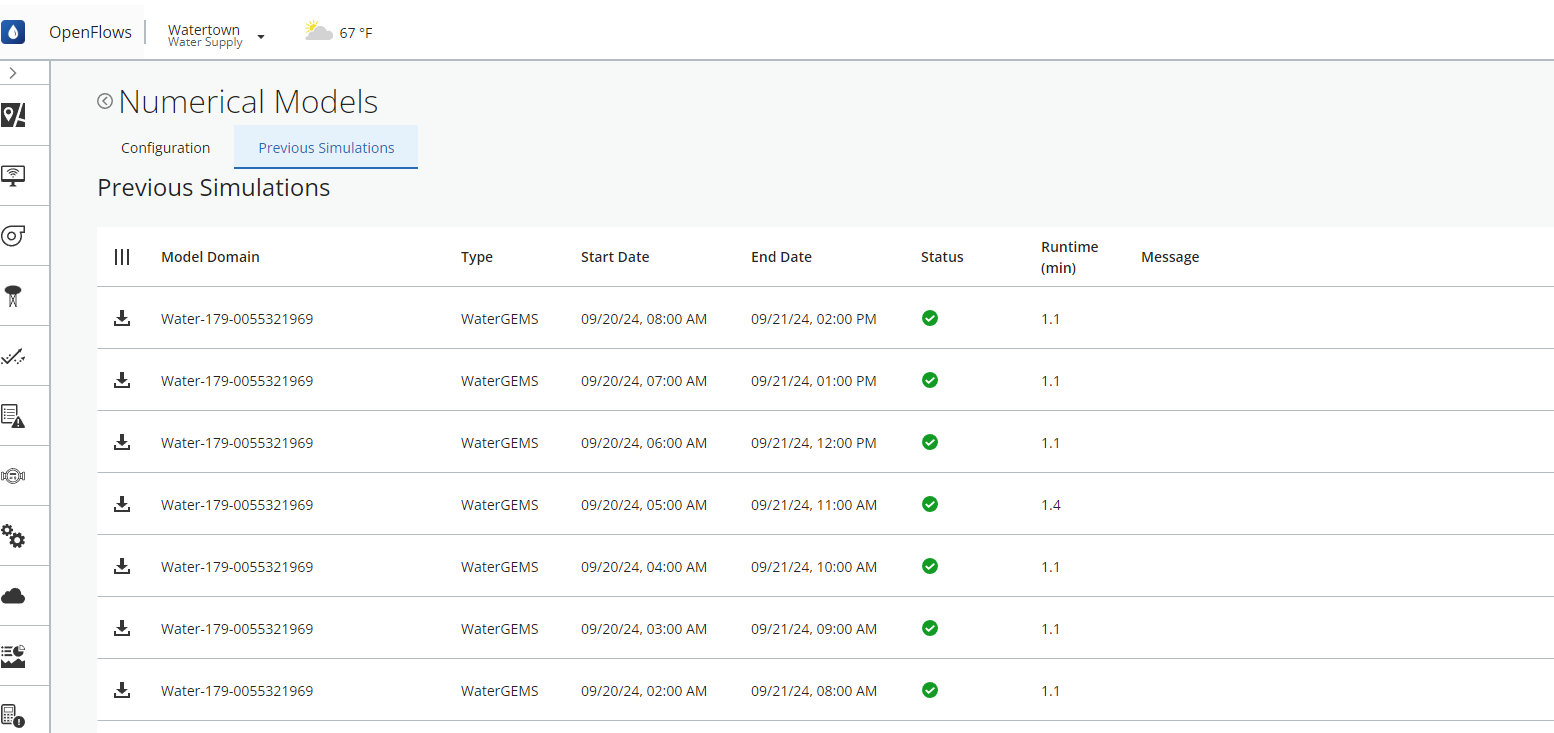This screenshot has width=1554, height=733.
Task: Download the 08:00 AM start simulation
Action: click(122, 319)
